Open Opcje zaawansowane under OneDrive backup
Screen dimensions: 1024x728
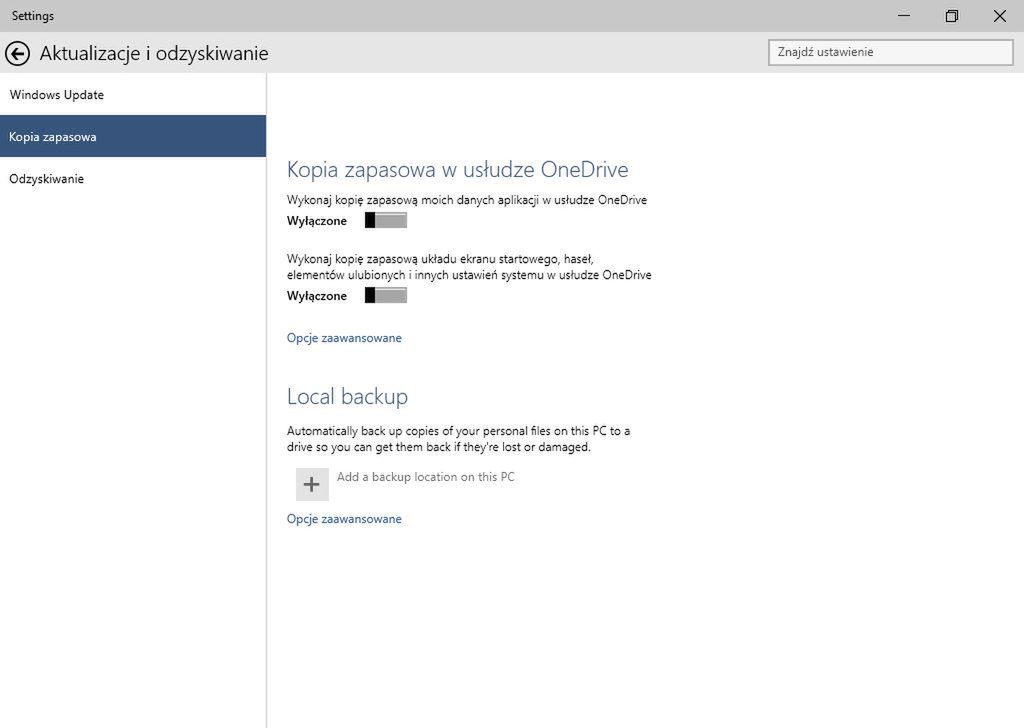(344, 338)
